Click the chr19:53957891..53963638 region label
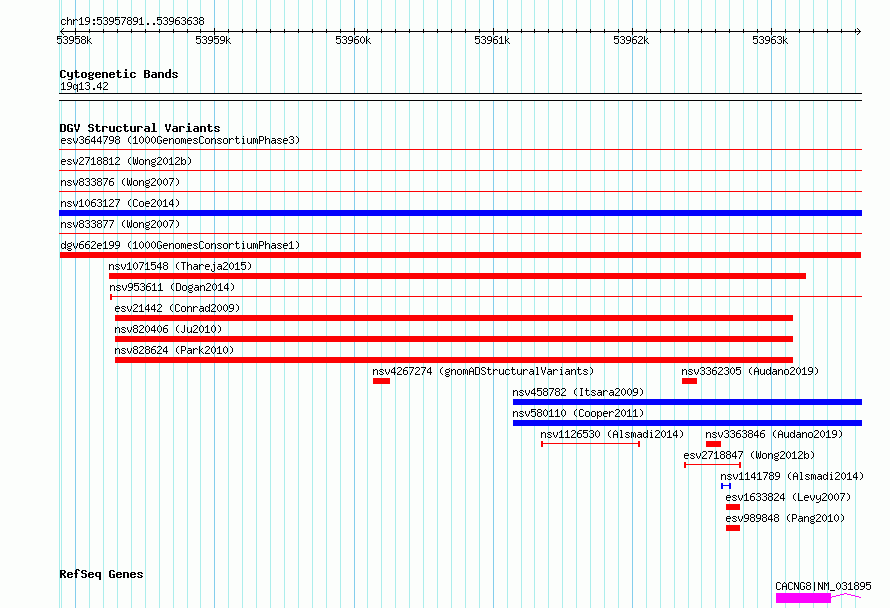The width and height of the screenshot is (890, 608). [132, 21]
